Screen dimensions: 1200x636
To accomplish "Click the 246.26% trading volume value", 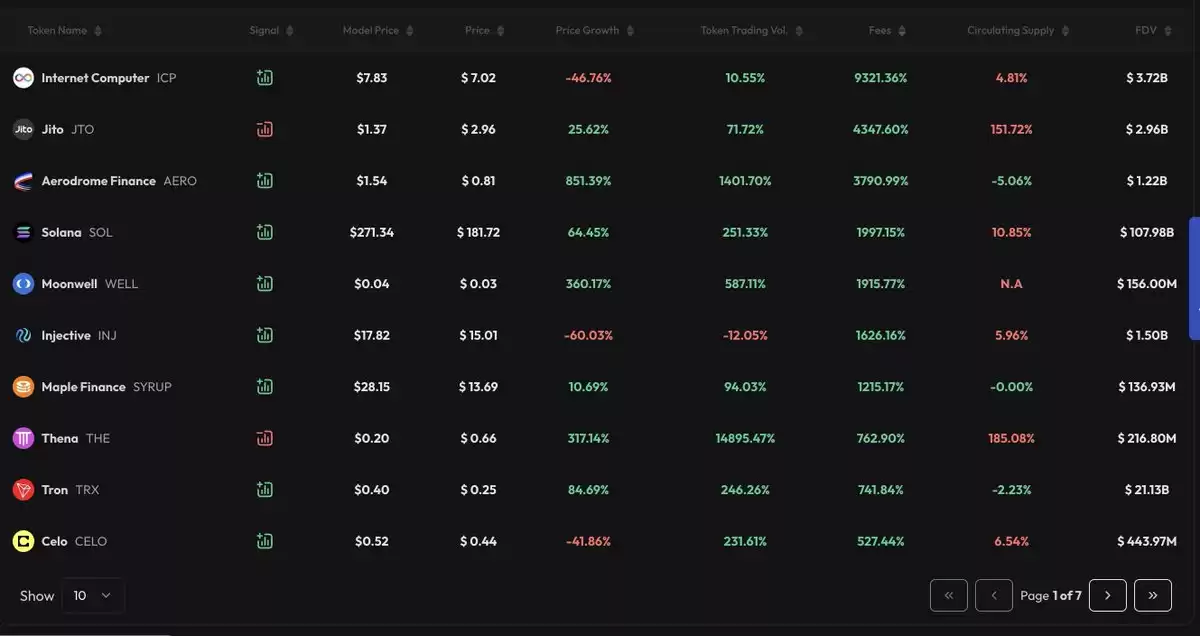I will click(745, 490).
